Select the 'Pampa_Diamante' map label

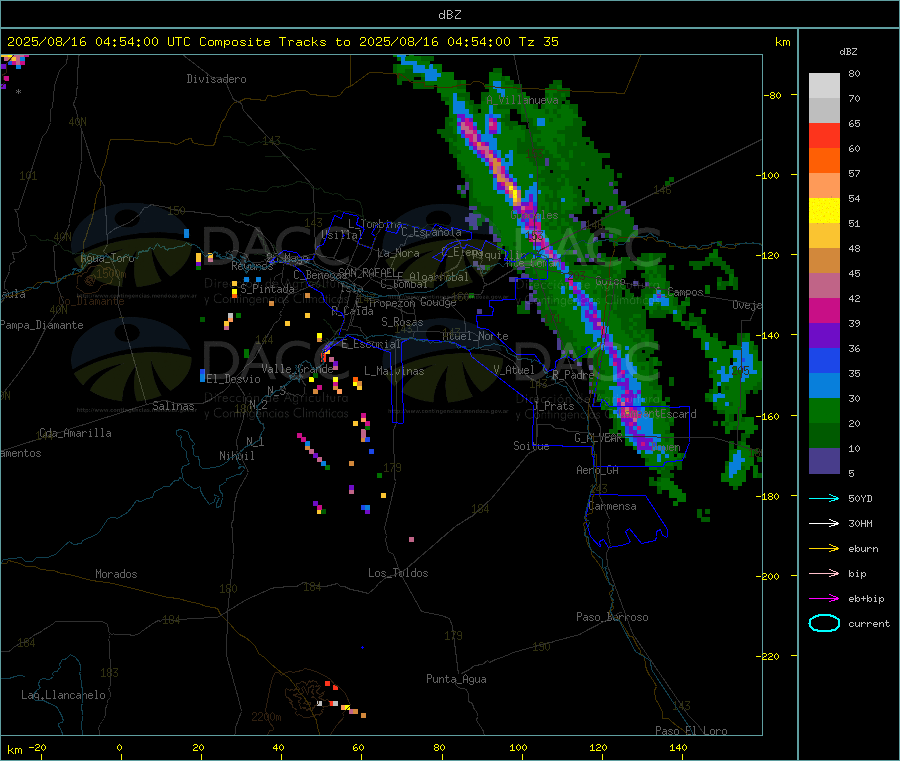41,325
